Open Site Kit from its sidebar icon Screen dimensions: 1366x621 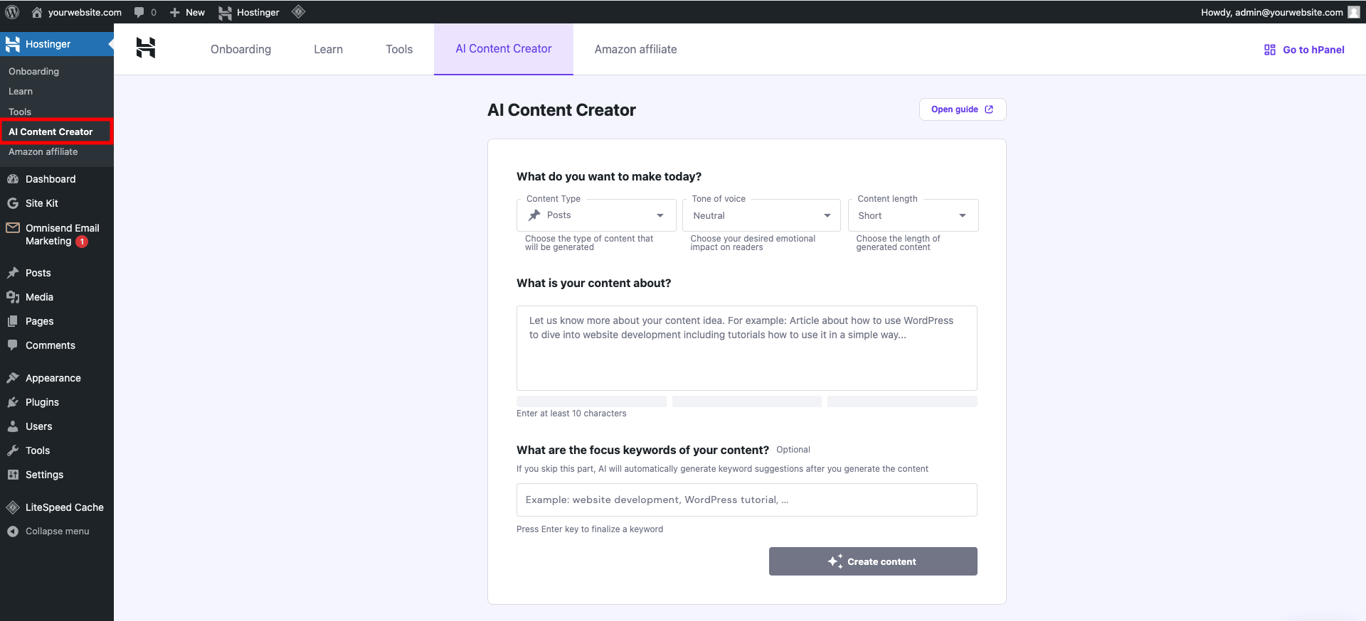click(x=13, y=203)
